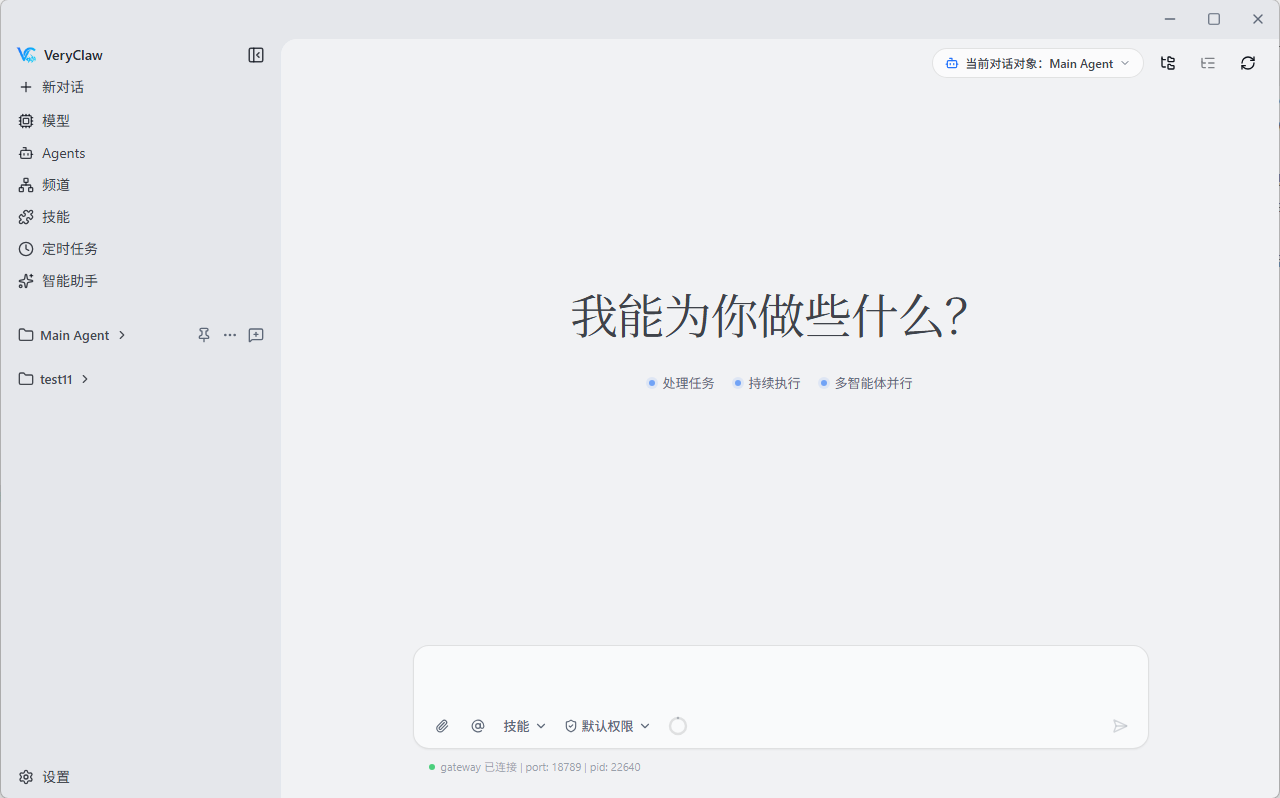The image size is (1280, 798).
Task: Start a new chat in Main Agent folder
Action: (256, 335)
